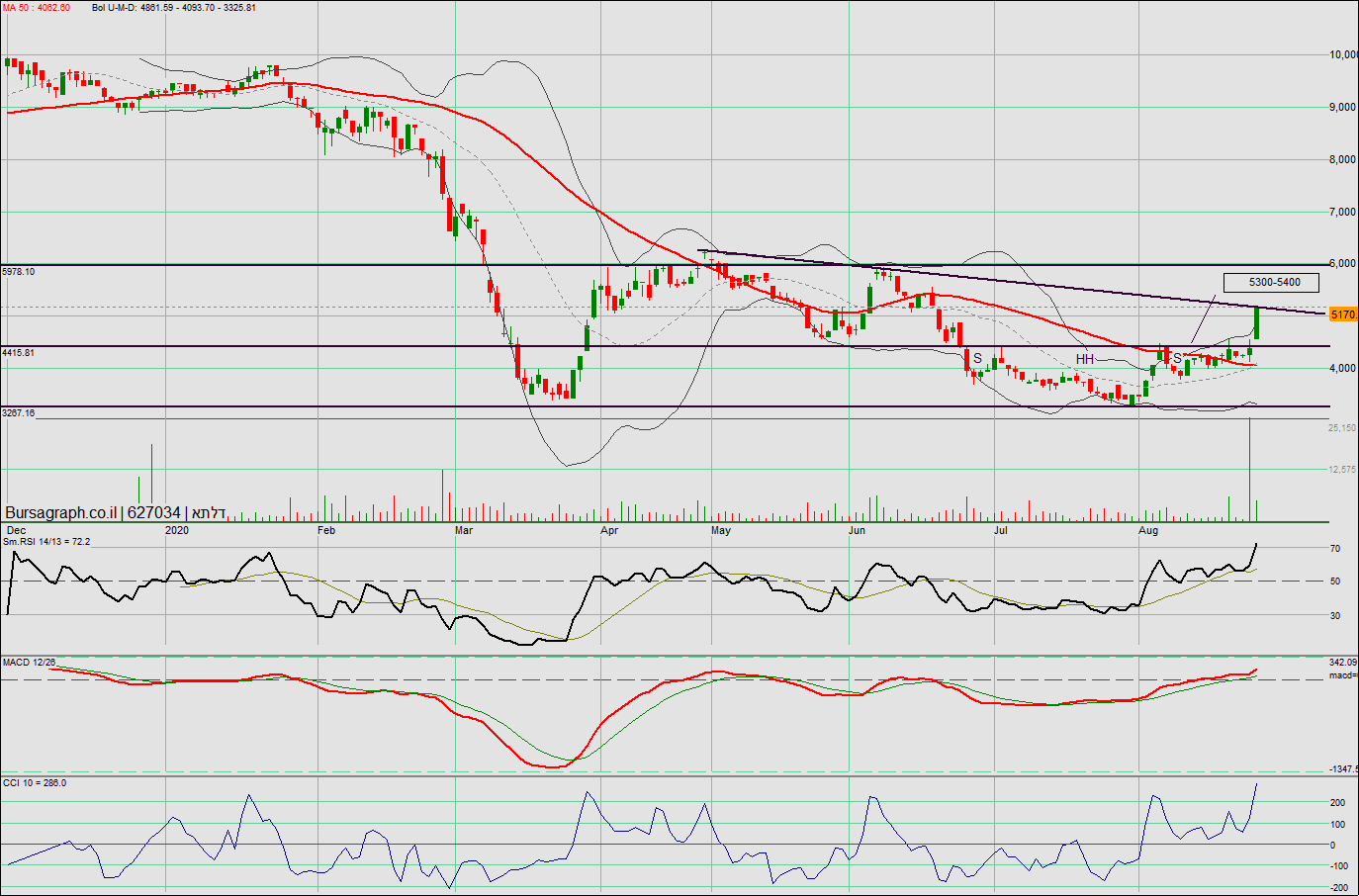Select the MACD 12/26 indicator label

tap(30, 663)
